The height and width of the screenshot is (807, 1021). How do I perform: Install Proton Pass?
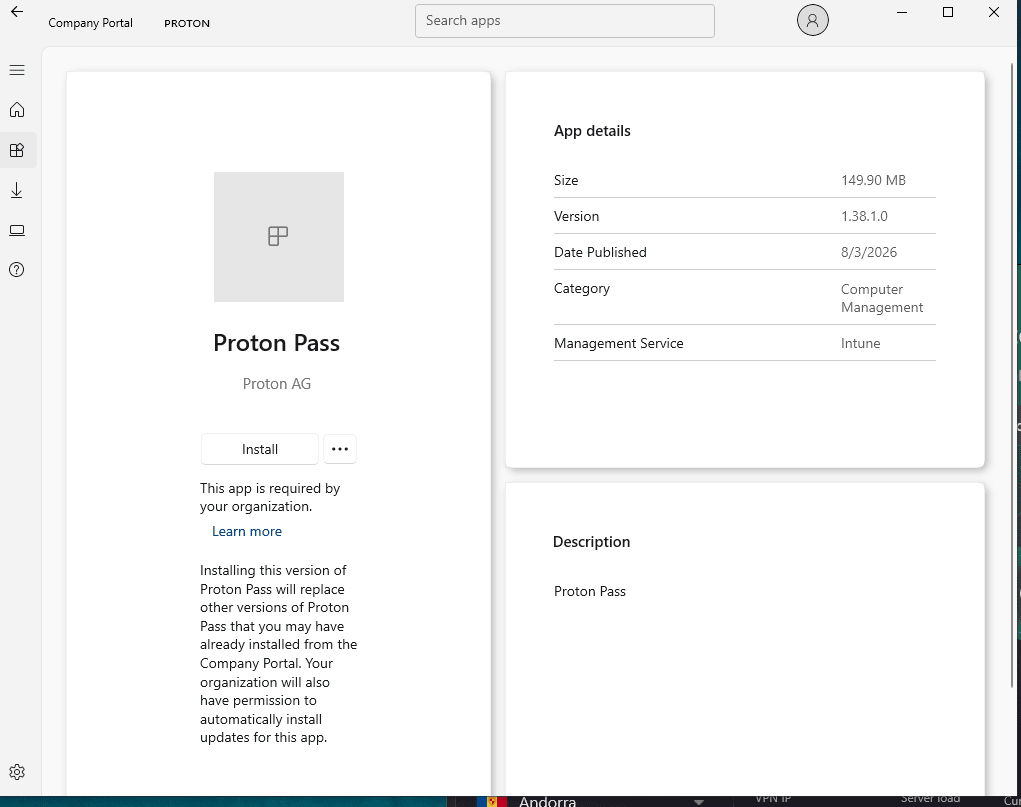pyautogui.click(x=260, y=449)
